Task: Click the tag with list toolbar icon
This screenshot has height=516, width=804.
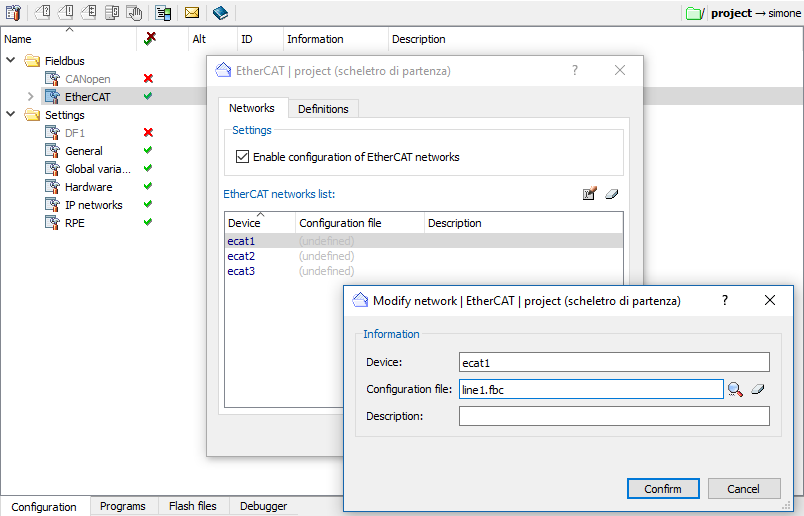Action: 89,12
